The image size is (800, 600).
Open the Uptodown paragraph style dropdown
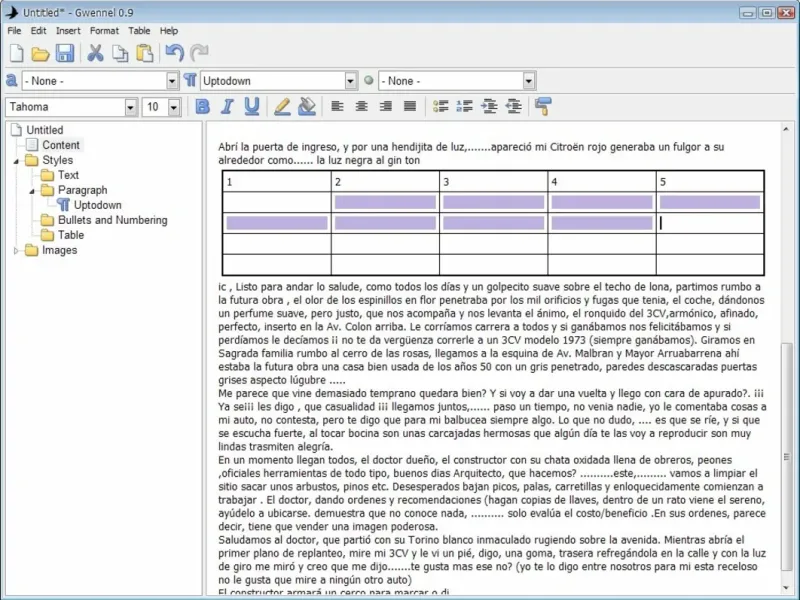350,81
